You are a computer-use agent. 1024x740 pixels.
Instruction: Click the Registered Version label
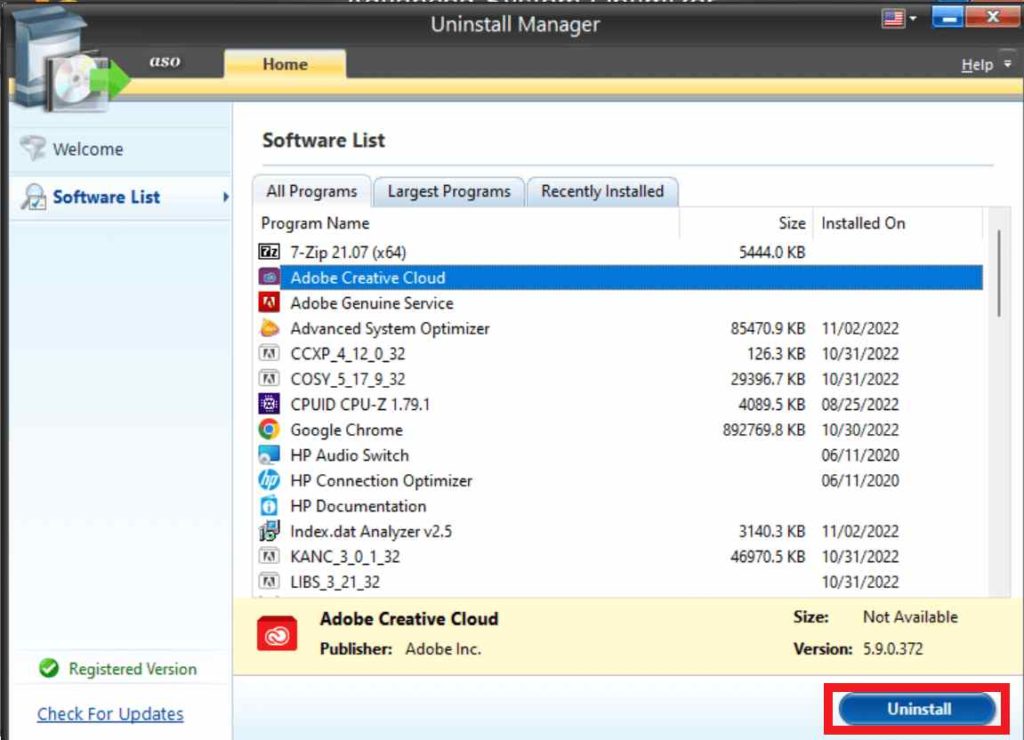[x=133, y=669]
